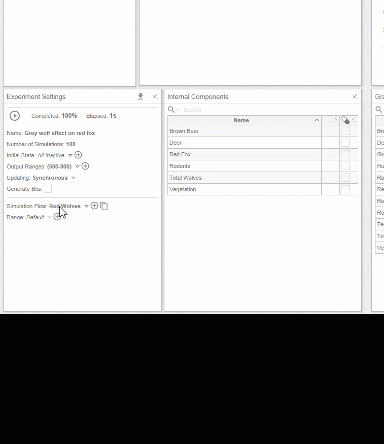Click the middle column sort arrows
Viewport: 384px width, 444px height.
[x=335, y=120]
